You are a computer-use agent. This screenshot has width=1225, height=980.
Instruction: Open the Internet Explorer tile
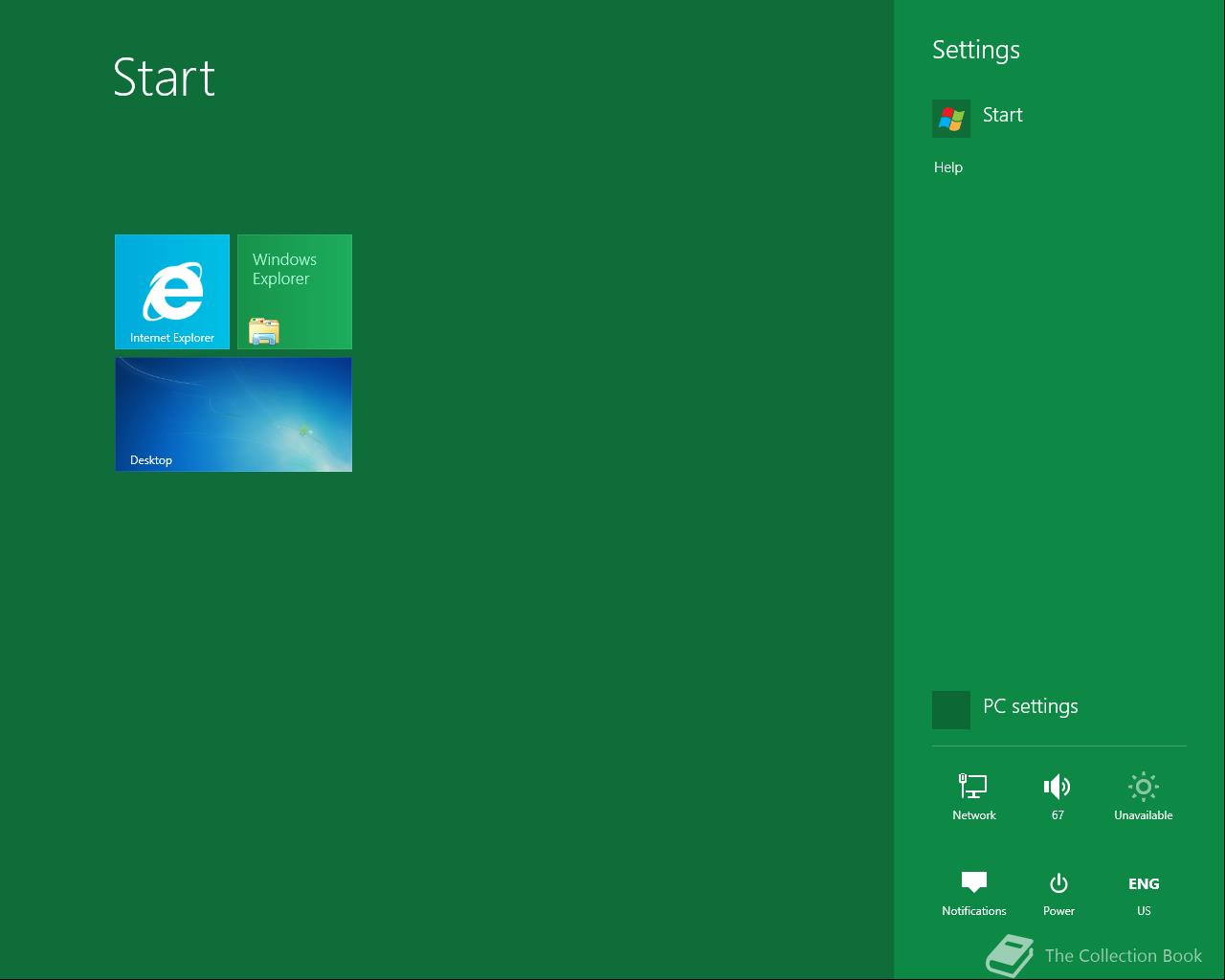coord(172,292)
